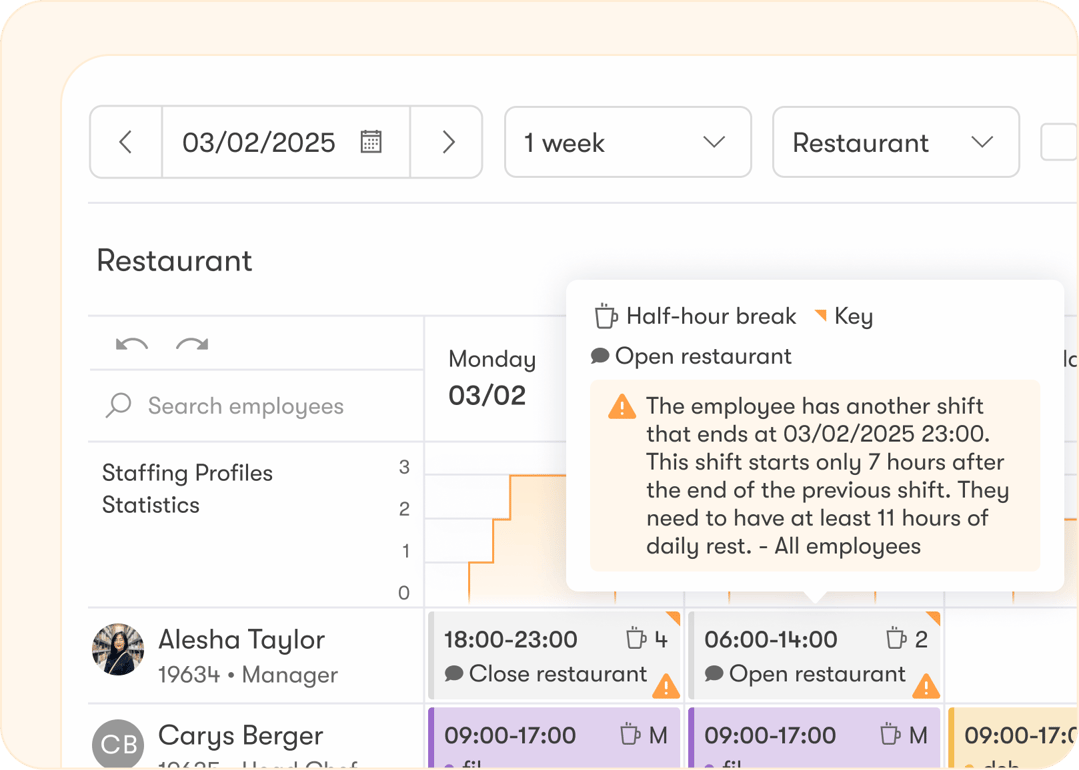
Task: Open the 1 week range dropdown
Action: (x=628, y=142)
